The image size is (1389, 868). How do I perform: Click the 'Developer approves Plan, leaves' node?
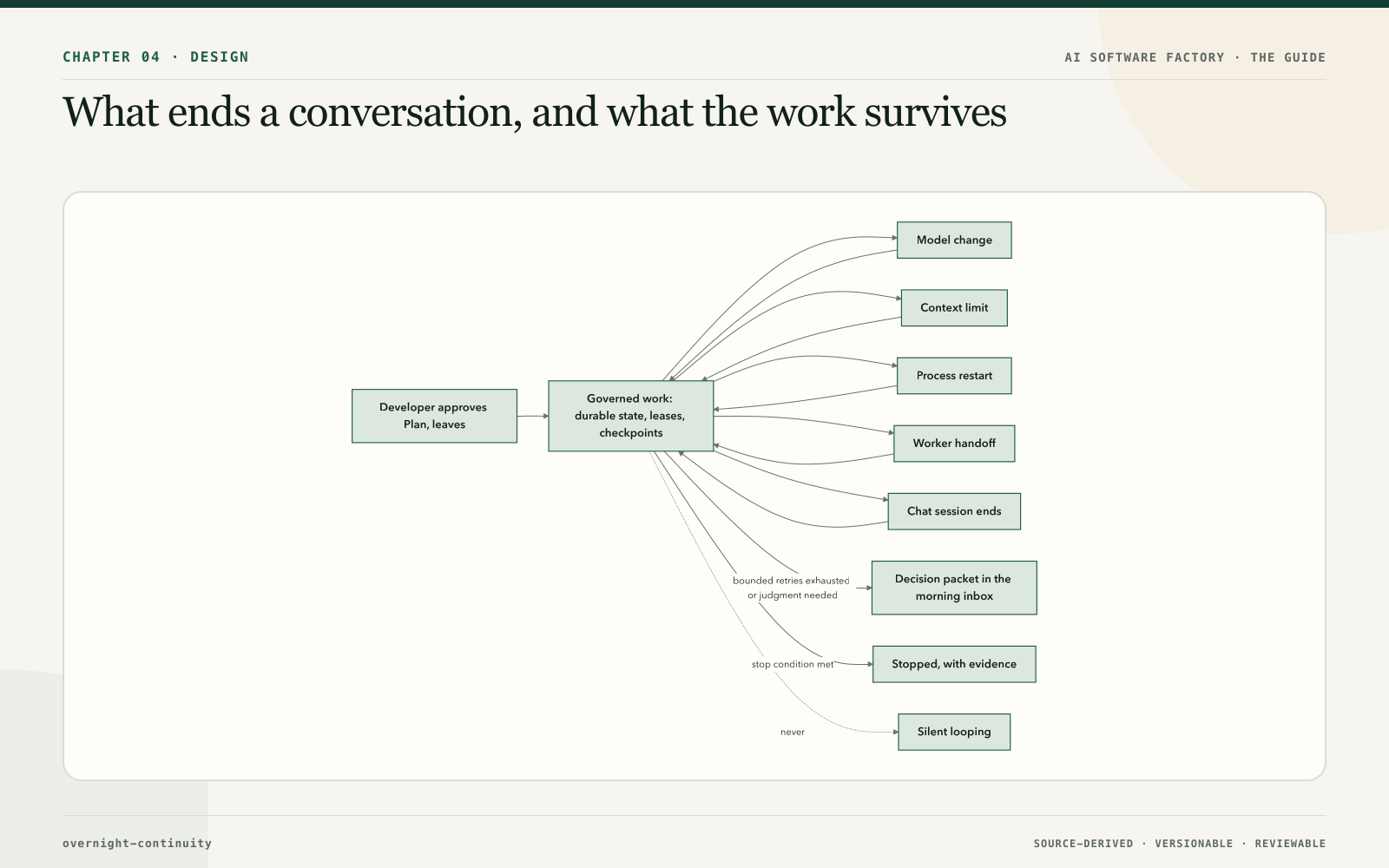[434, 416]
